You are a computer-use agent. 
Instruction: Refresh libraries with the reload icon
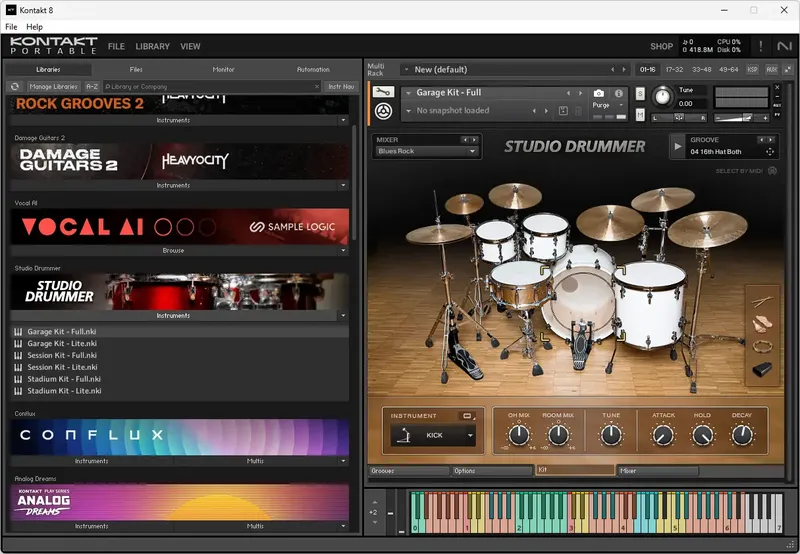(x=15, y=87)
